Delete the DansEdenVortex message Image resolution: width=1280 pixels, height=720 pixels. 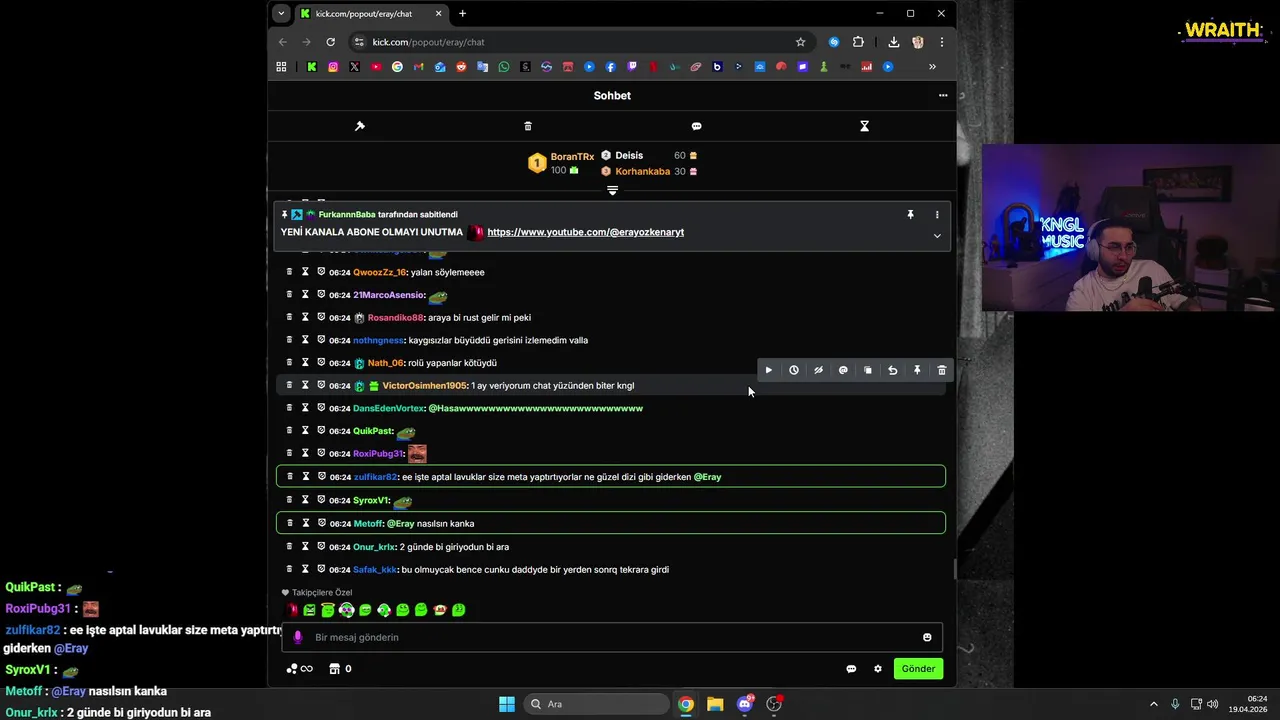pyautogui.click(x=290, y=408)
